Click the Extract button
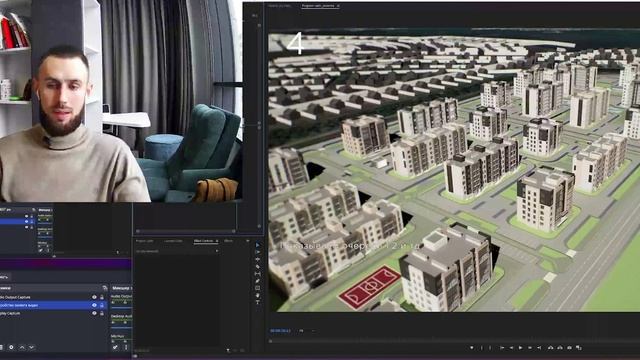The width and height of the screenshot is (640, 360). coord(560,348)
